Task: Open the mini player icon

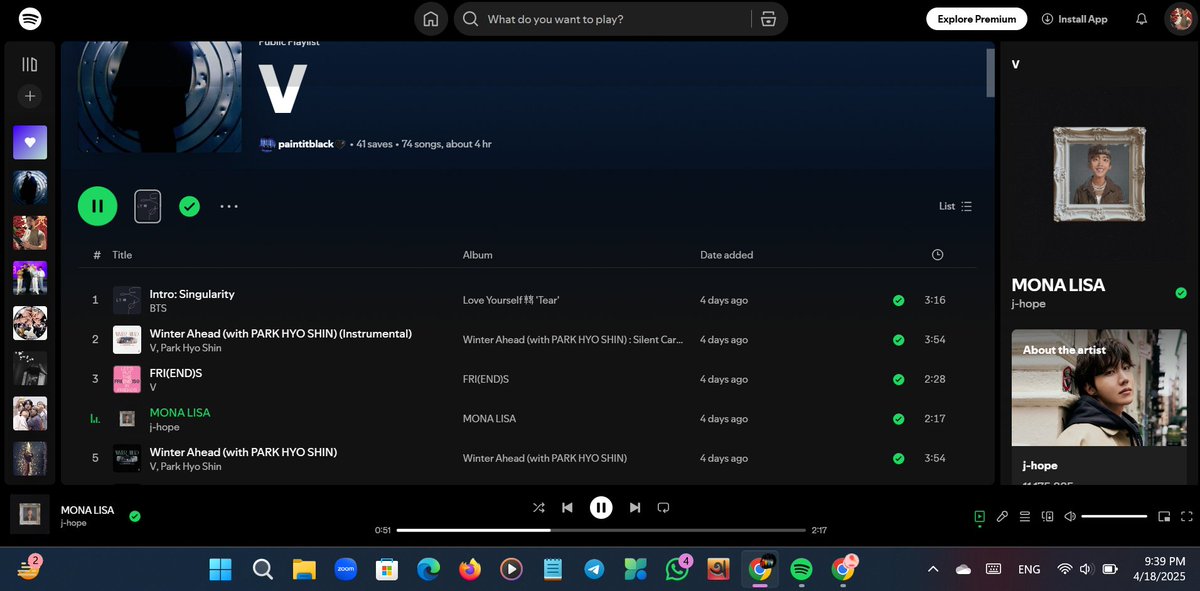Action: tap(1164, 516)
